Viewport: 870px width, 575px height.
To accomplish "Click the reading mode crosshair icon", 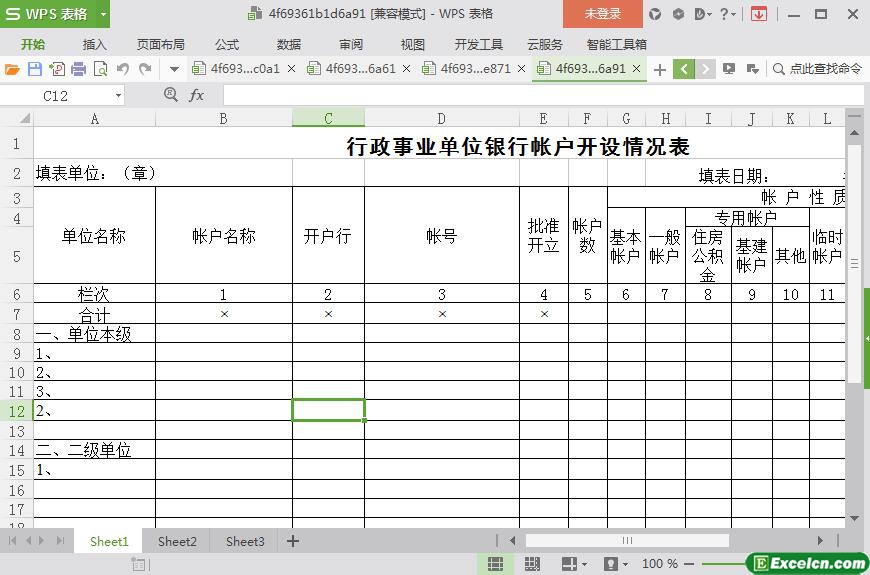I will tap(569, 564).
